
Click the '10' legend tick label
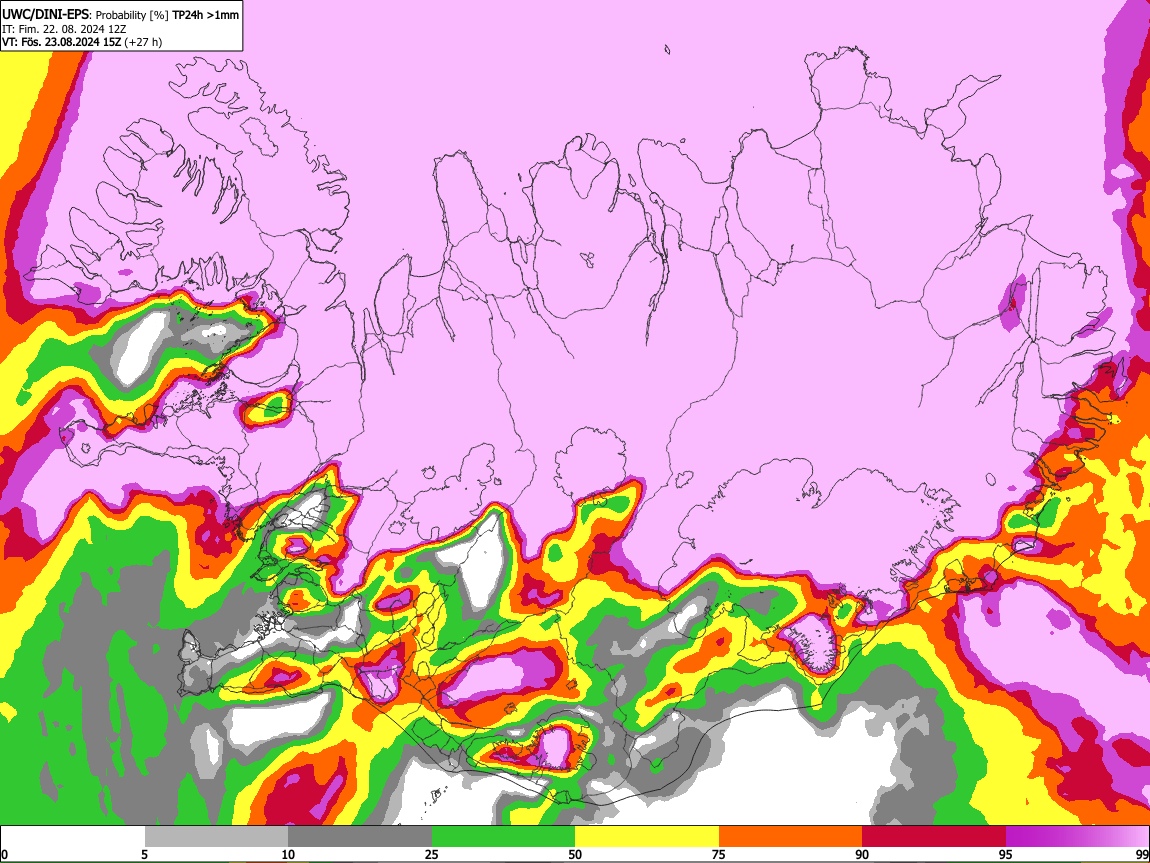(288, 854)
